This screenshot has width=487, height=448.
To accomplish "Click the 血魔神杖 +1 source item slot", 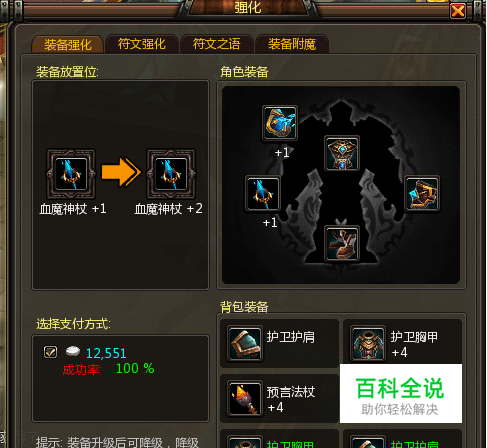I will 71,174.
